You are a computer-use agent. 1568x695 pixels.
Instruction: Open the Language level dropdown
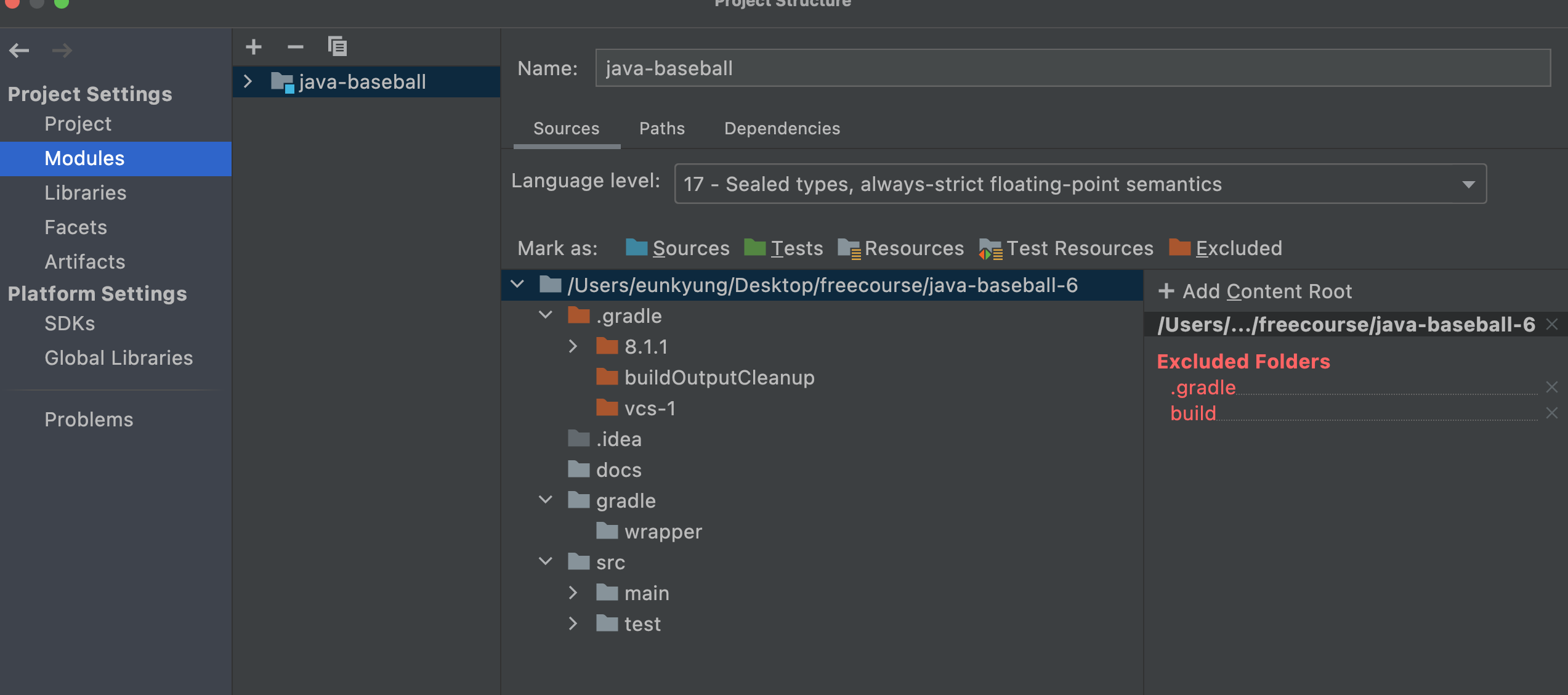1468,184
